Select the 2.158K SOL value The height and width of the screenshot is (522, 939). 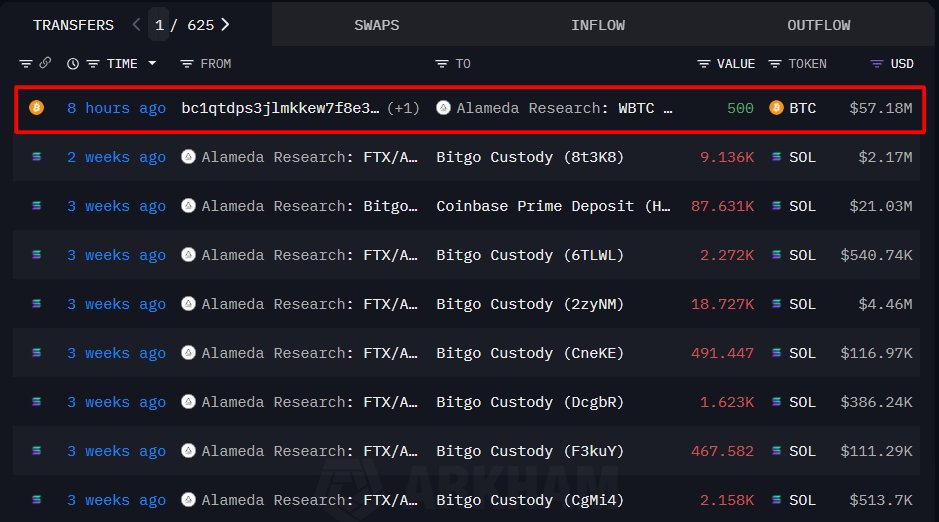pyautogui.click(x=727, y=501)
